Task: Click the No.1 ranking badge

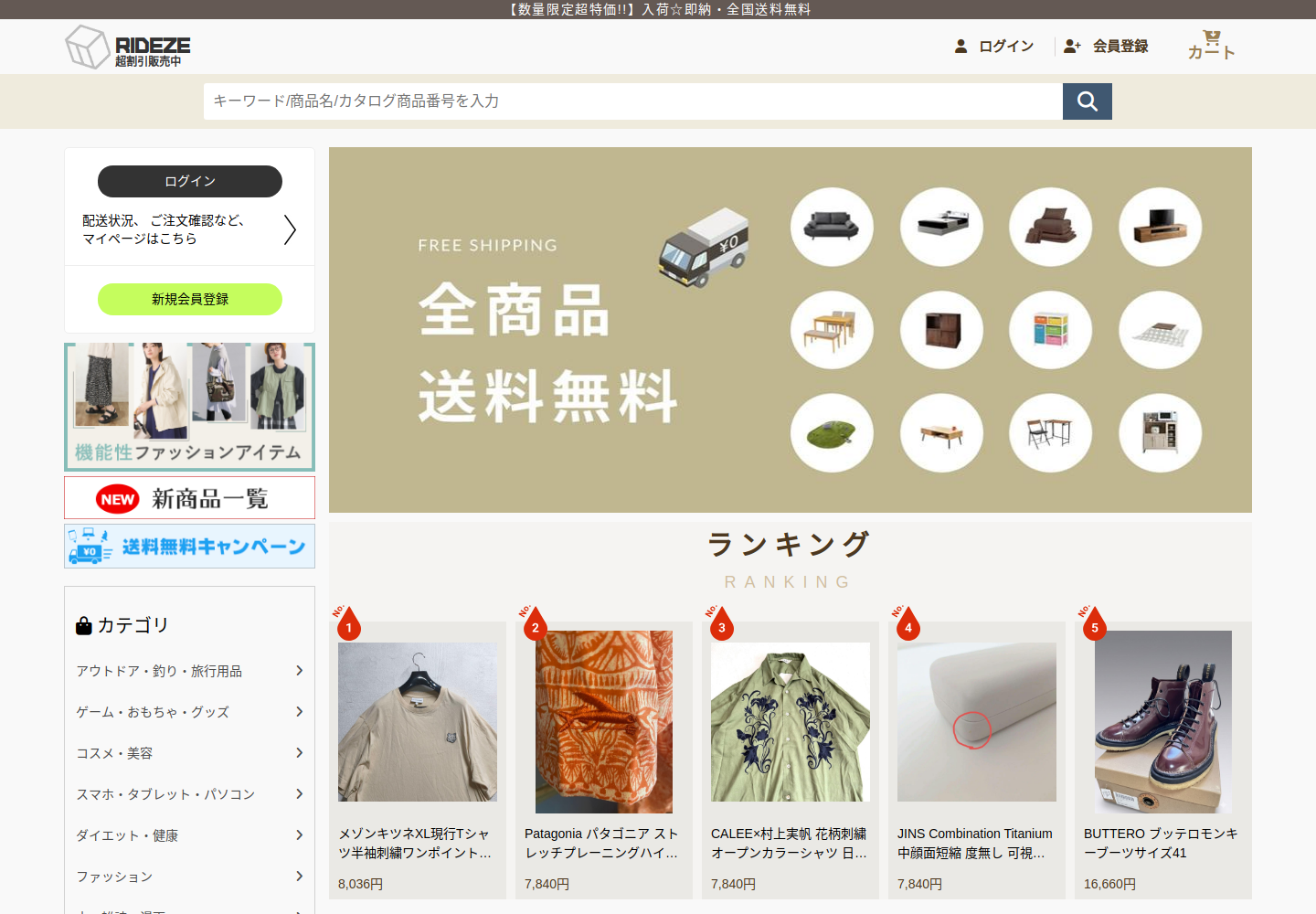Action: click(347, 622)
